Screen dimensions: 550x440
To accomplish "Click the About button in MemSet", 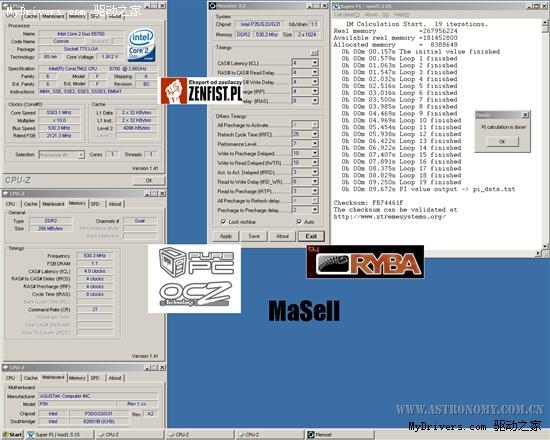I will point(282,236).
